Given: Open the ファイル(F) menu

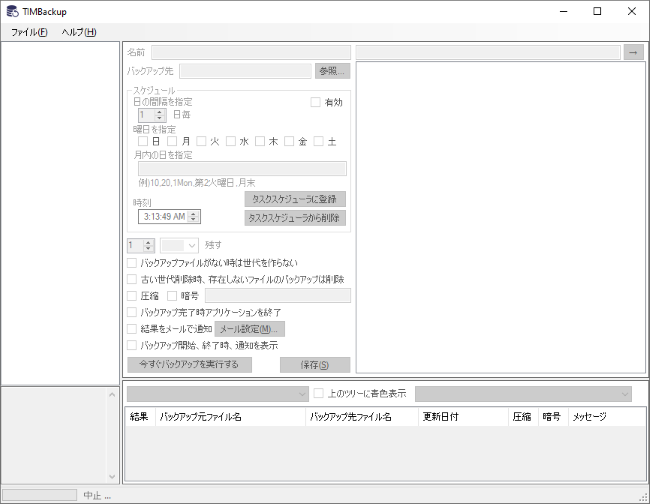Looking at the screenshot, I should [29, 32].
